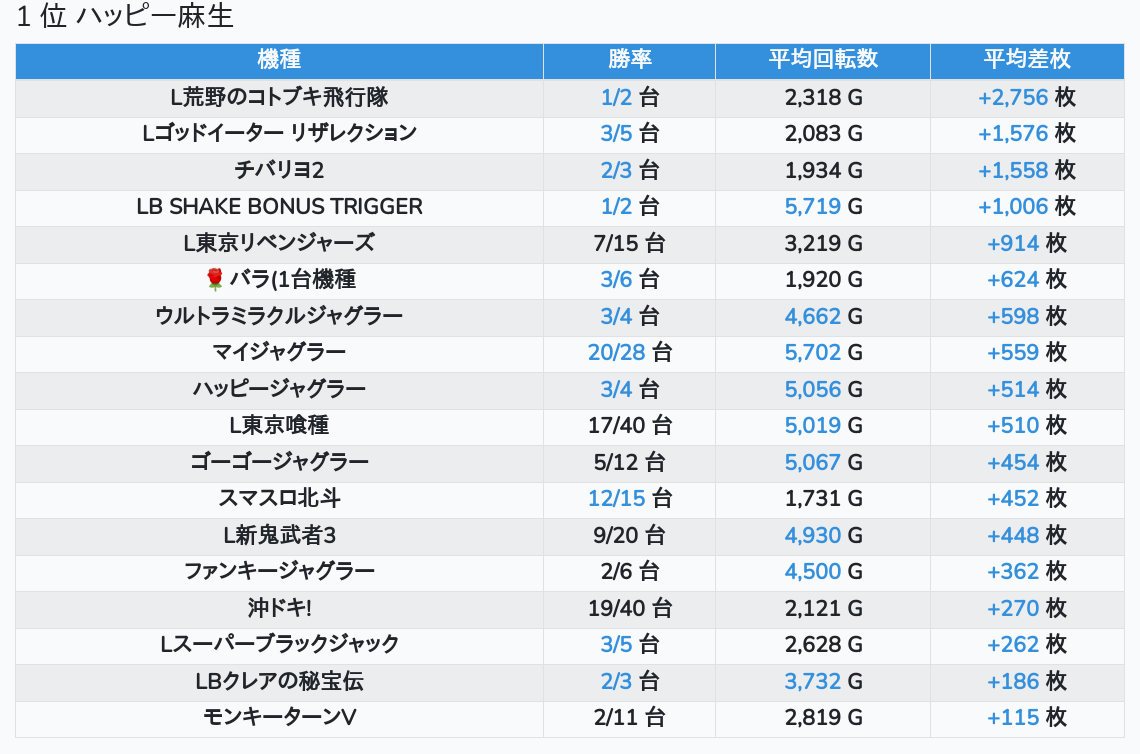Click the 平均差枚 column header
Viewport: 1140px width, 754px height.
click(1026, 59)
